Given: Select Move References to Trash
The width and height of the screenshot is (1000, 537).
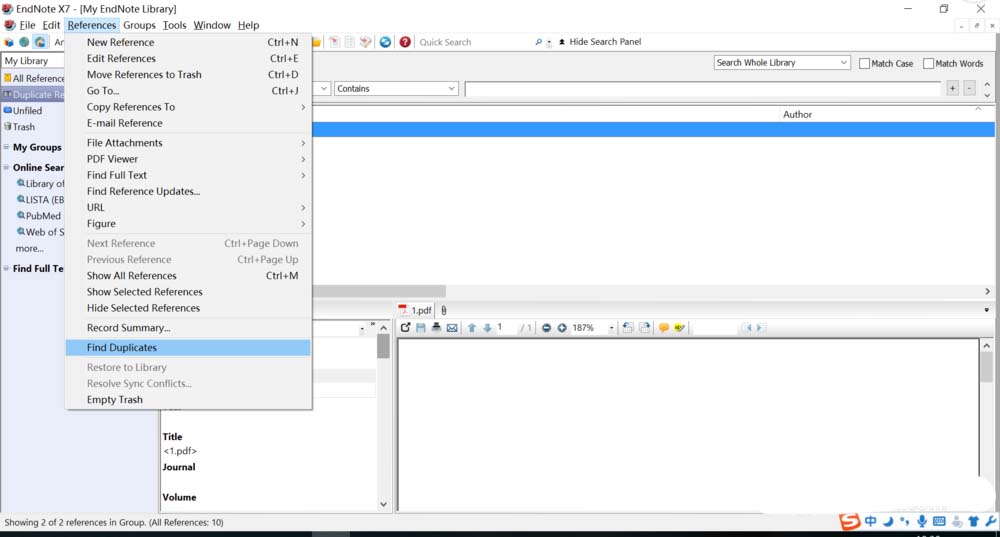Looking at the screenshot, I should pos(188,75).
